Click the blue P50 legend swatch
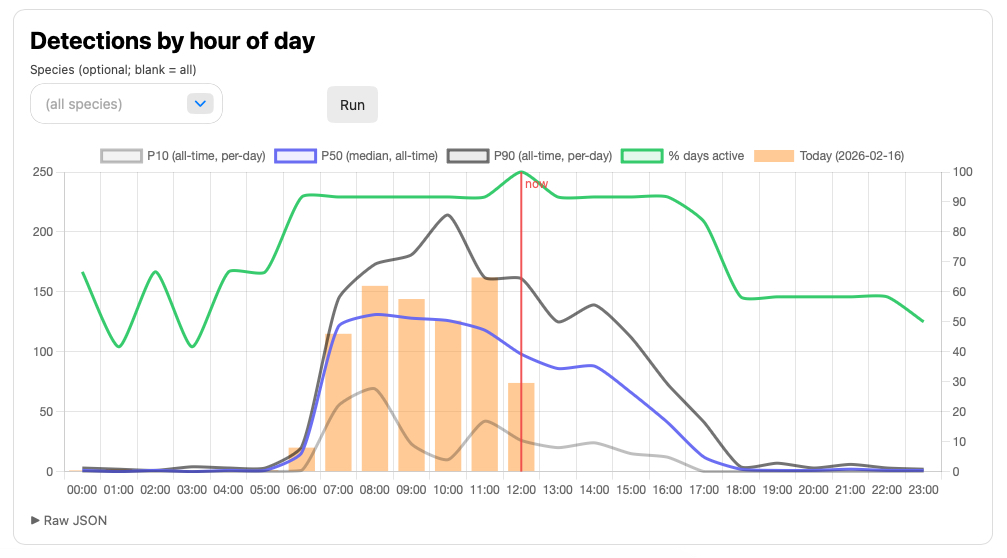The image size is (1007, 558). 295,156
